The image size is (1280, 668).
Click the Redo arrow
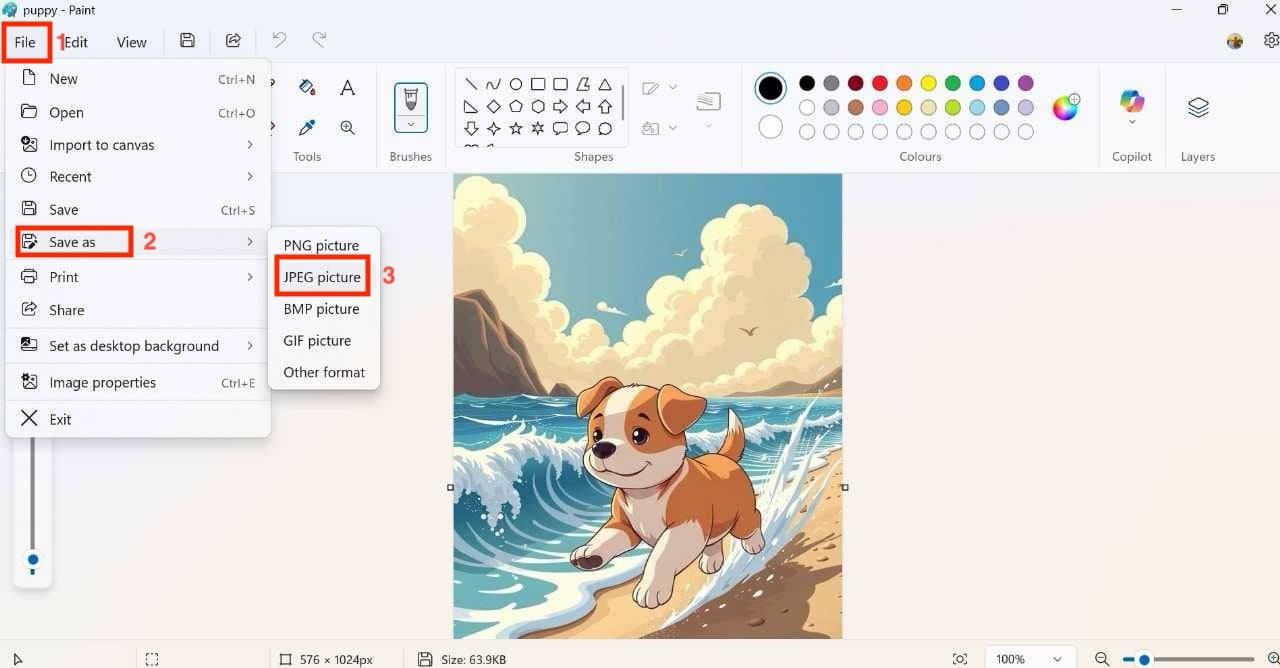(x=319, y=40)
